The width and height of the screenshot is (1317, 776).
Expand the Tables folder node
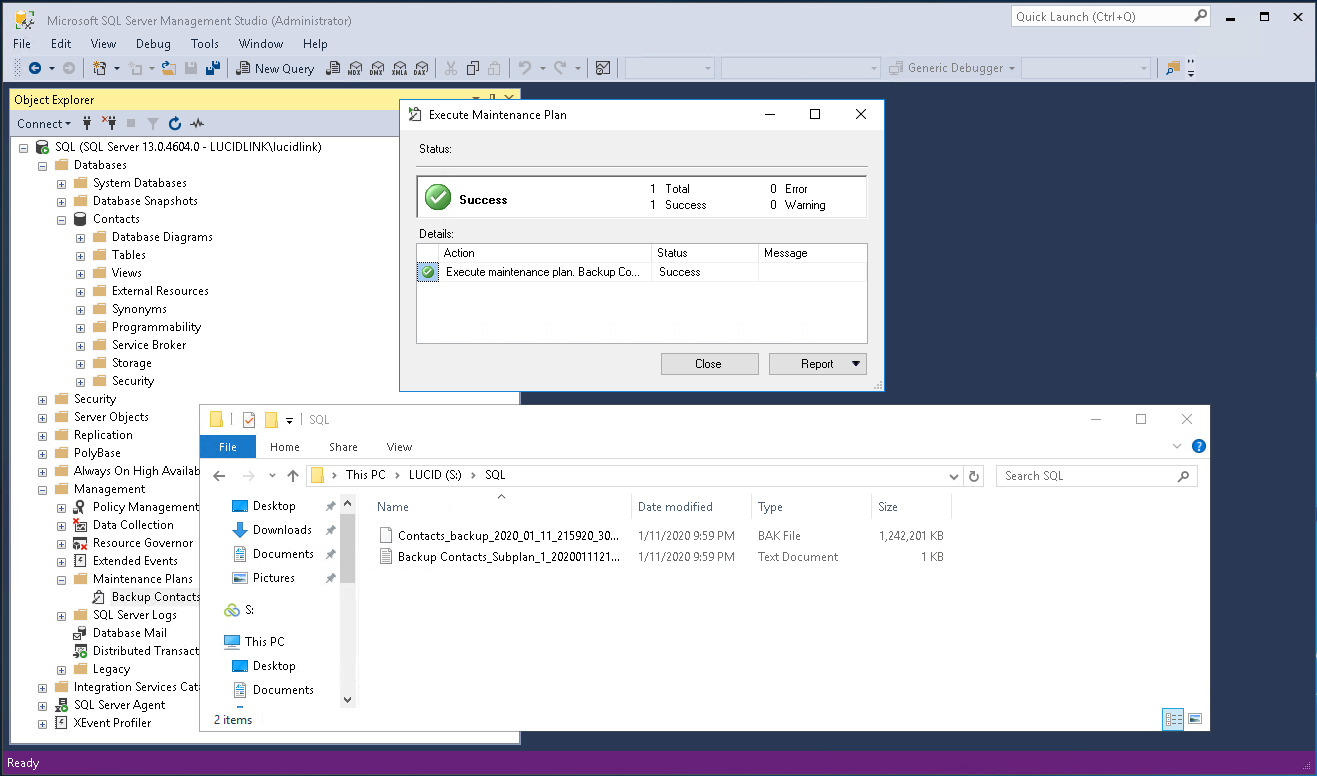[x=81, y=255]
